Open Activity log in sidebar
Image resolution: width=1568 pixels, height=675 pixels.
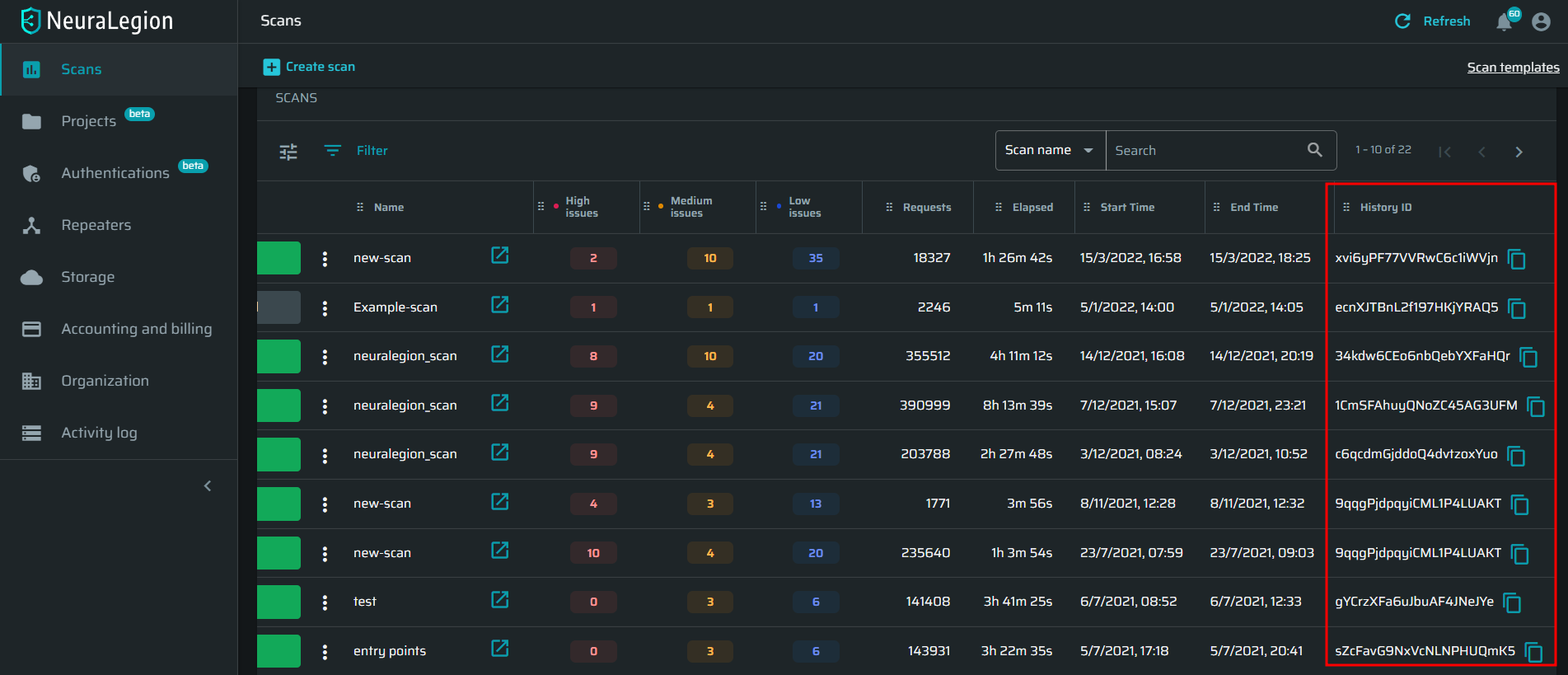pos(119,433)
